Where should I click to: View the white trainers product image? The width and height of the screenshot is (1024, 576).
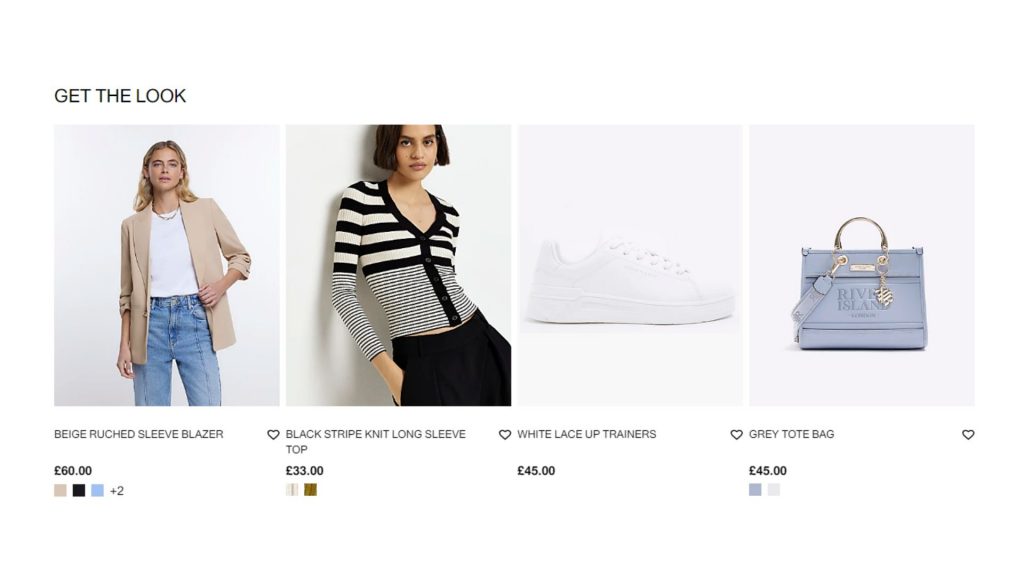pos(630,265)
